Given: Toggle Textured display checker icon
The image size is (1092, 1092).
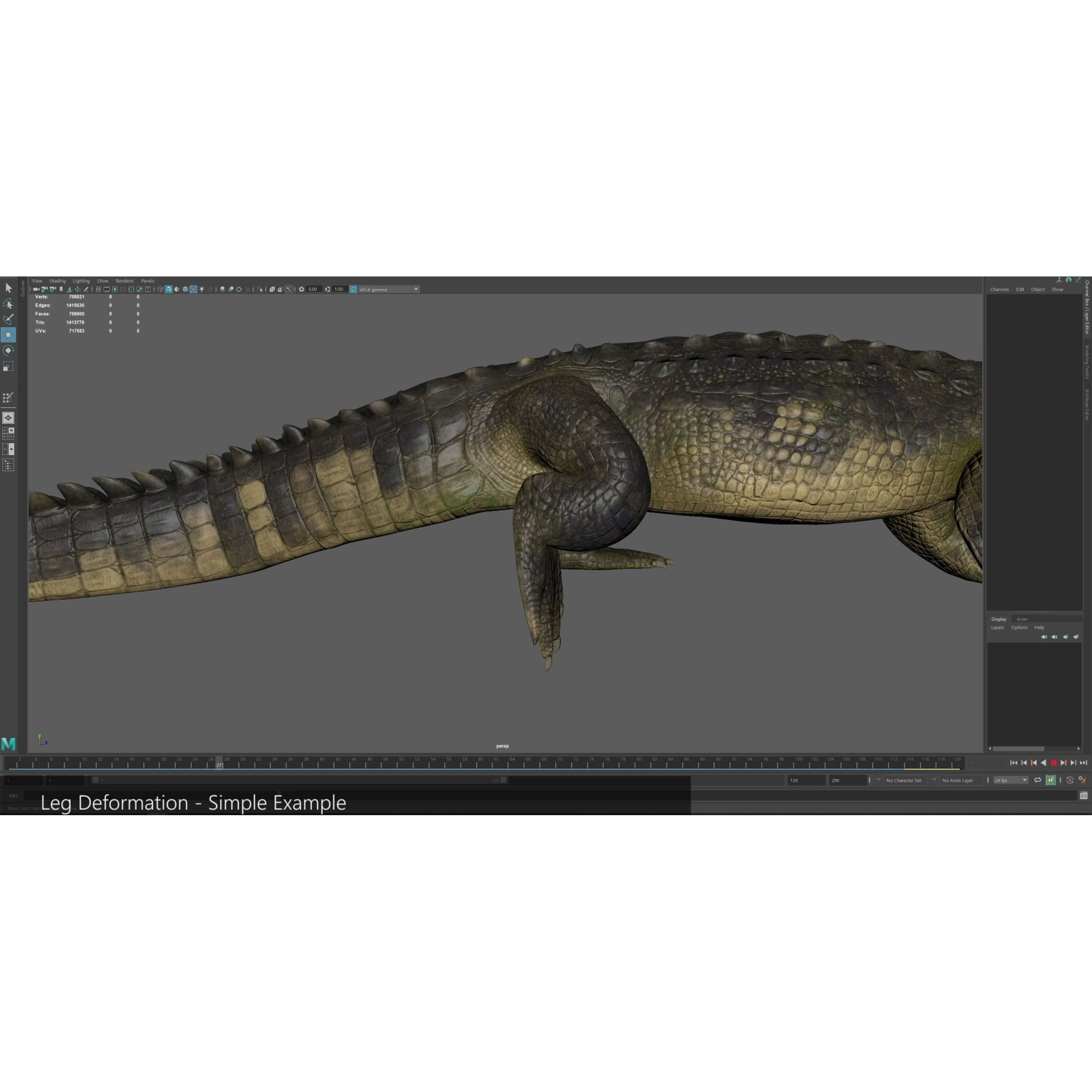Looking at the screenshot, I should tap(193, 289).
